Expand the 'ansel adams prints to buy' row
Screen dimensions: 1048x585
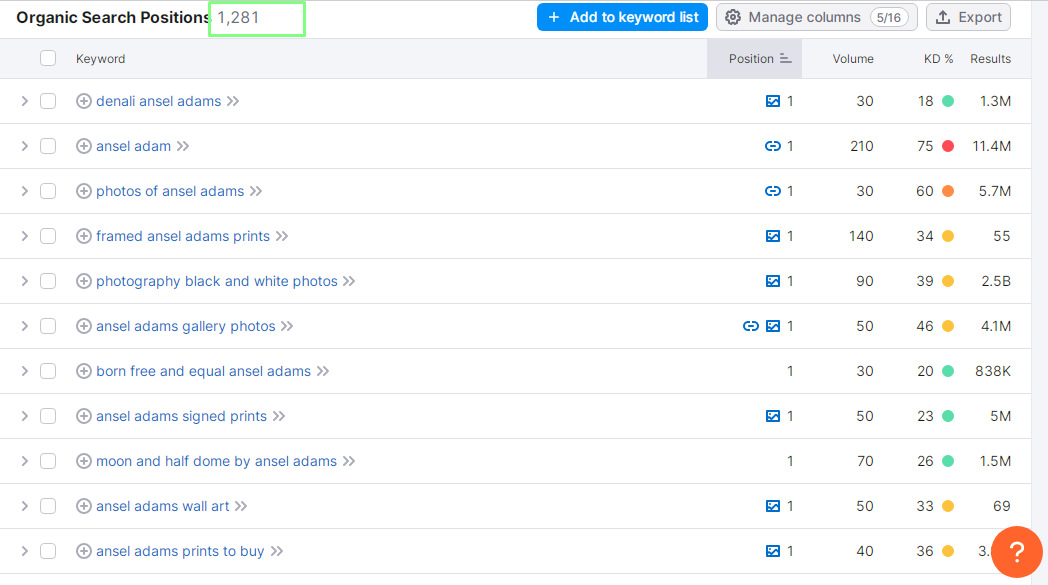click(x=25, y=551)
